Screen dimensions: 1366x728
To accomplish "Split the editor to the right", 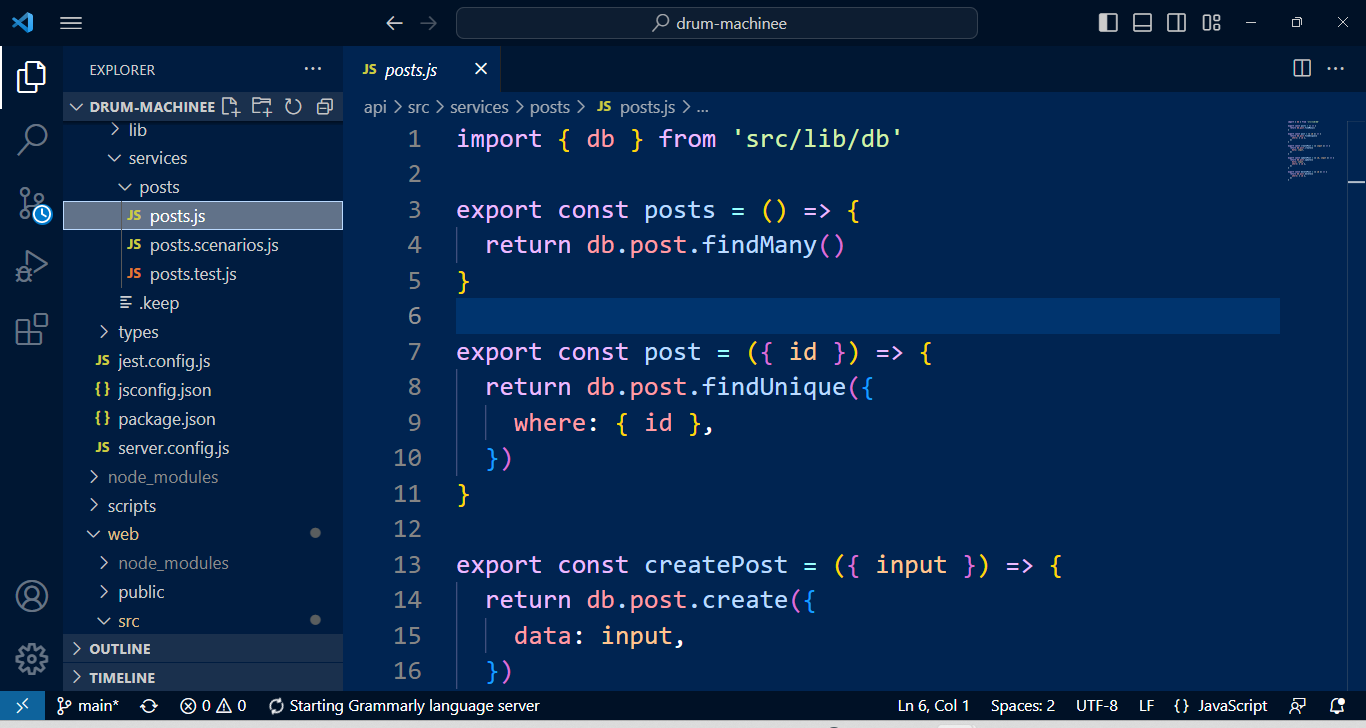I will tap(1302, 68).
